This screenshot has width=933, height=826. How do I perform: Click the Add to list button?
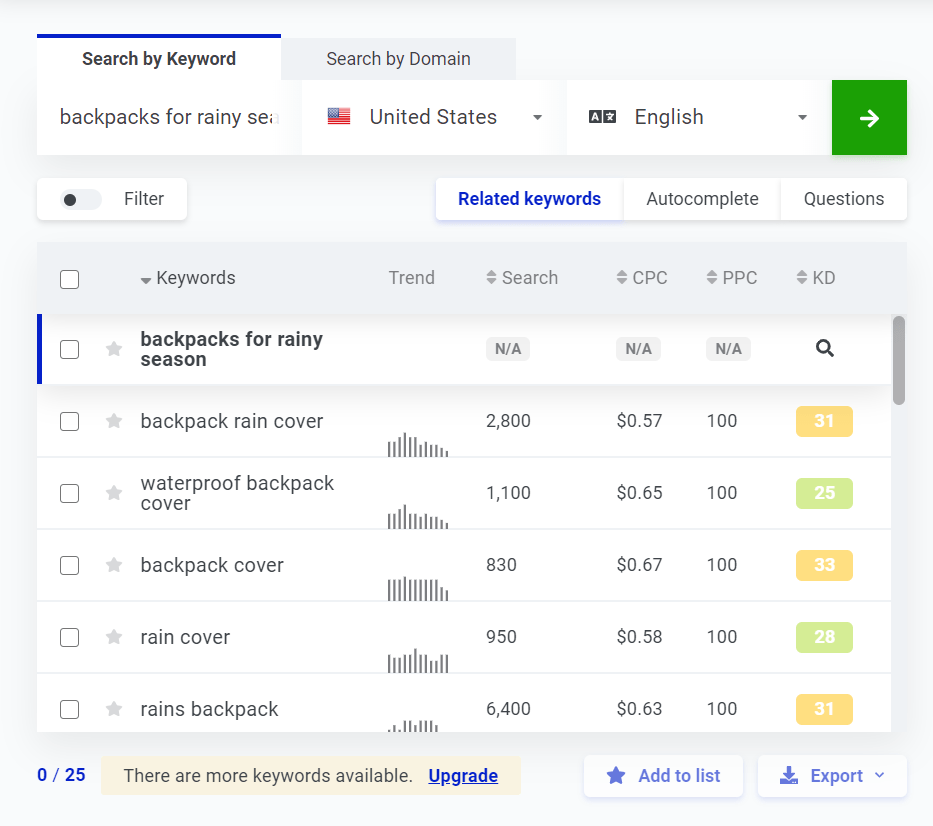coord(663,776)
